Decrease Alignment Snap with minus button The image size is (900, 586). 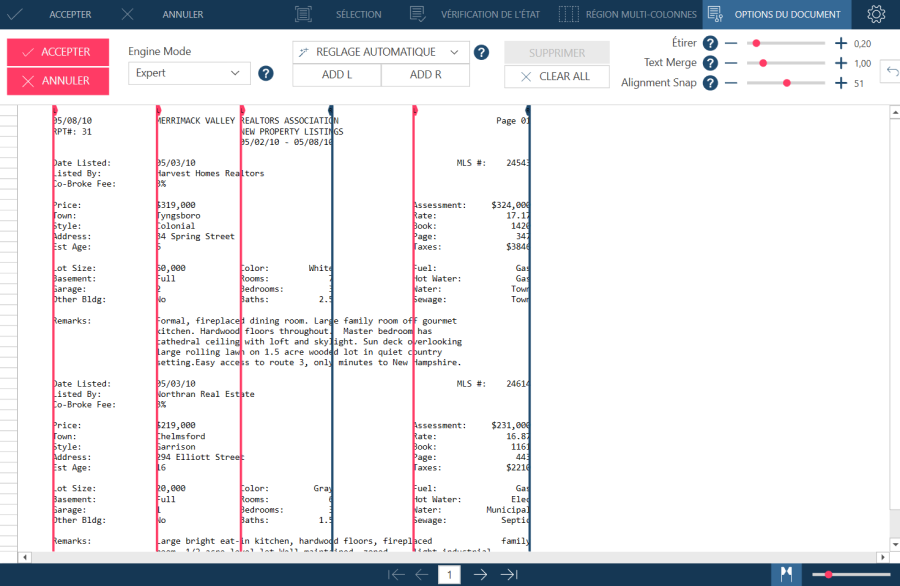[x=731, y=83]
